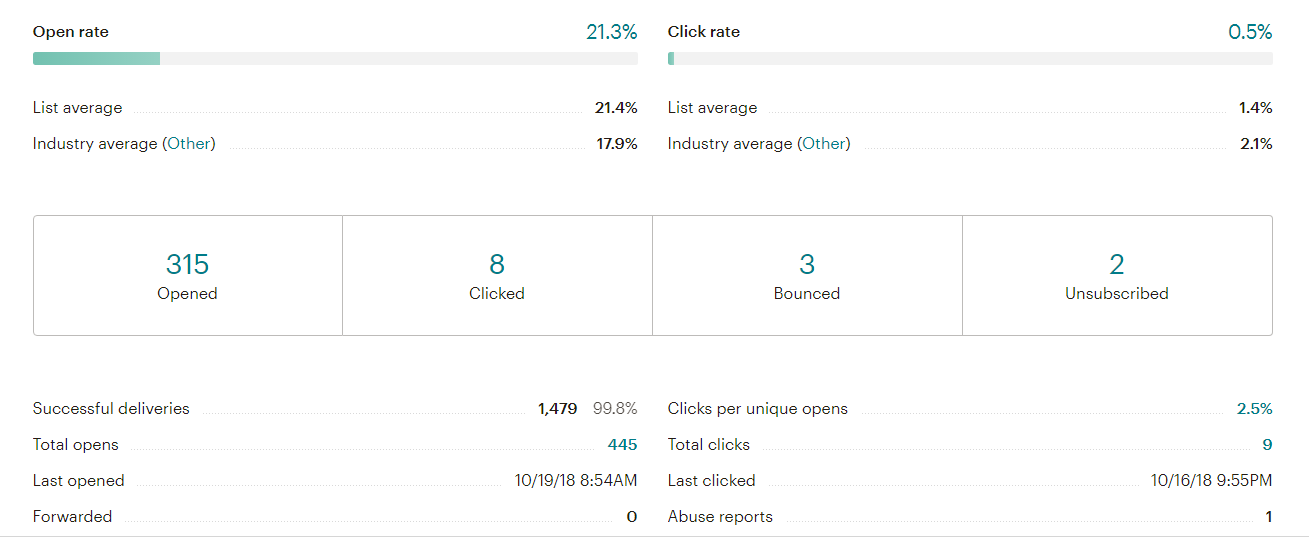View the 315 Opened recipients
Screen dimensions: 1309x538
[x=187, y=275]
